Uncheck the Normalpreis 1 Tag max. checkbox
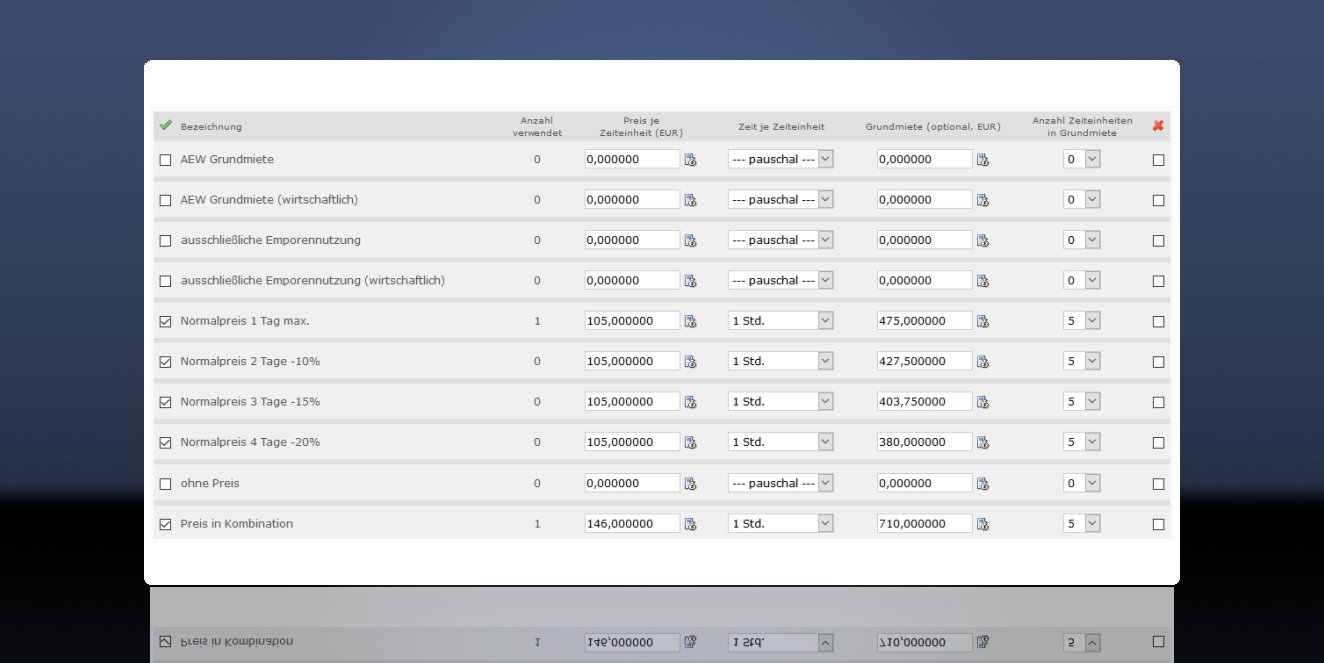The image size is (1324, 663). coord(166,322)
